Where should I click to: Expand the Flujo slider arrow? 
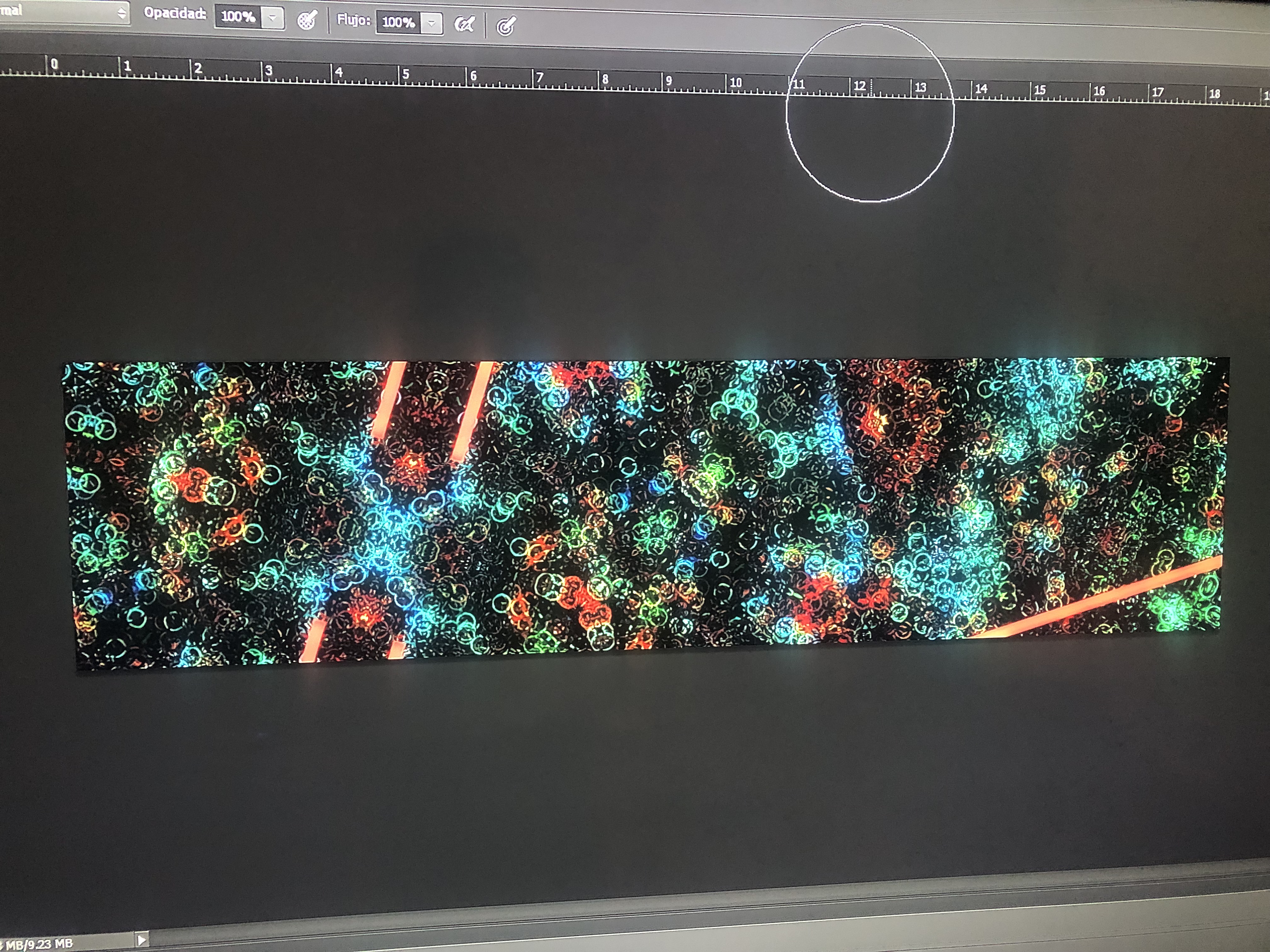[431, 24]
